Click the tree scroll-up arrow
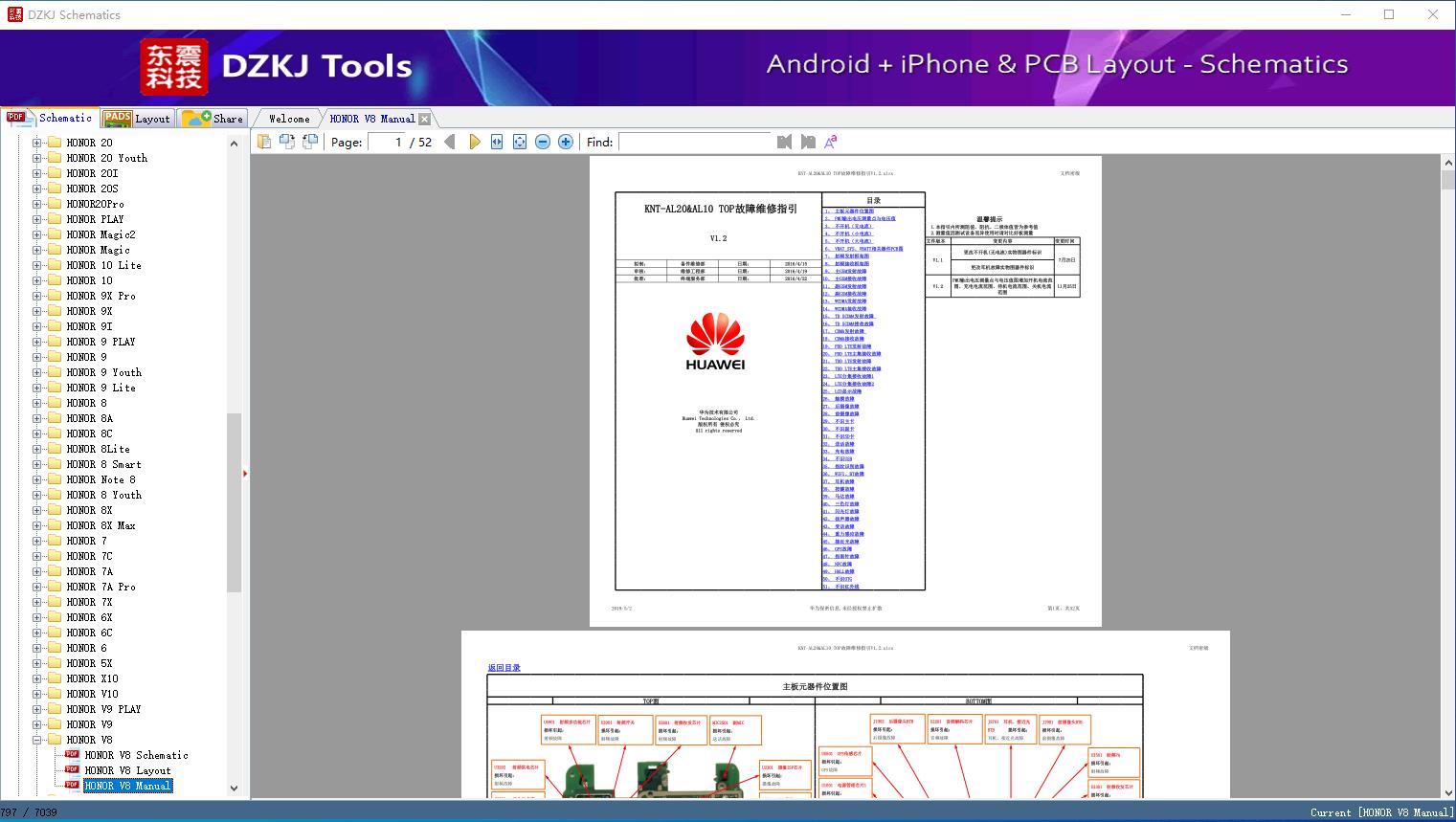1456x822 pixels. [234, 143]
